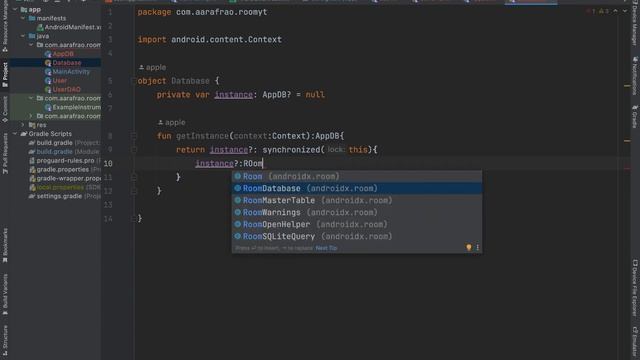
Task: Click the class icon beside RoomDatabase
Action: [x=238, y=188]
